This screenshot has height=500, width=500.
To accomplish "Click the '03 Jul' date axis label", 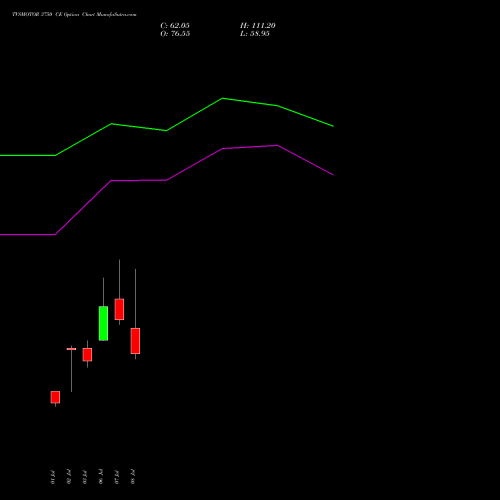I will click(85, 477).
